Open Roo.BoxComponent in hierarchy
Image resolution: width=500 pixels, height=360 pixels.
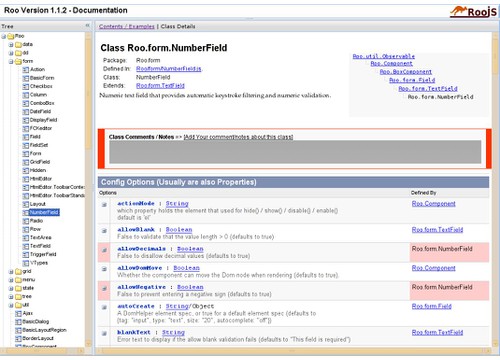(x=406, y=72)
